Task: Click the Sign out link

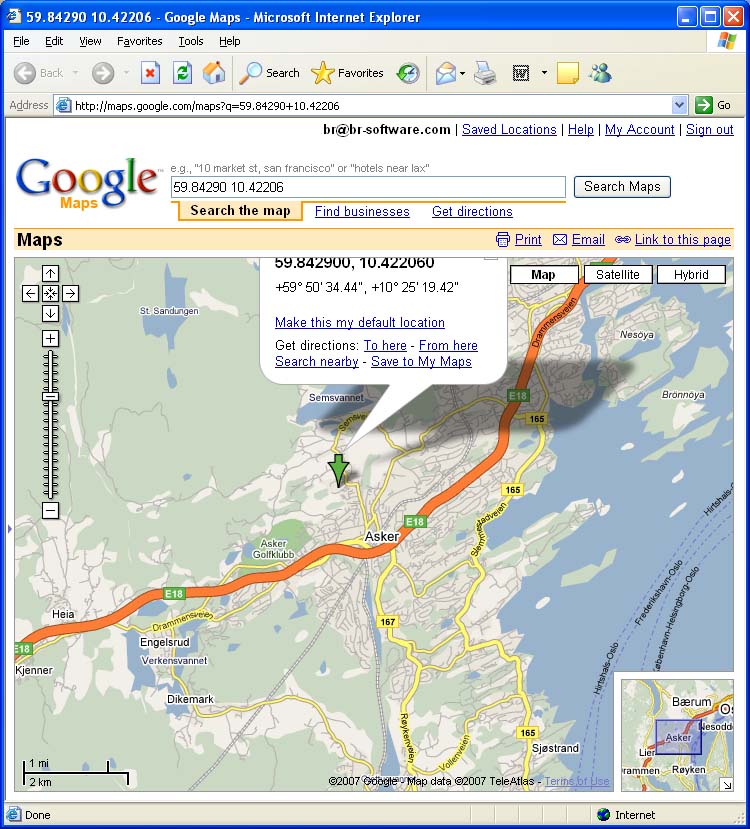Action: click(709, 130)
